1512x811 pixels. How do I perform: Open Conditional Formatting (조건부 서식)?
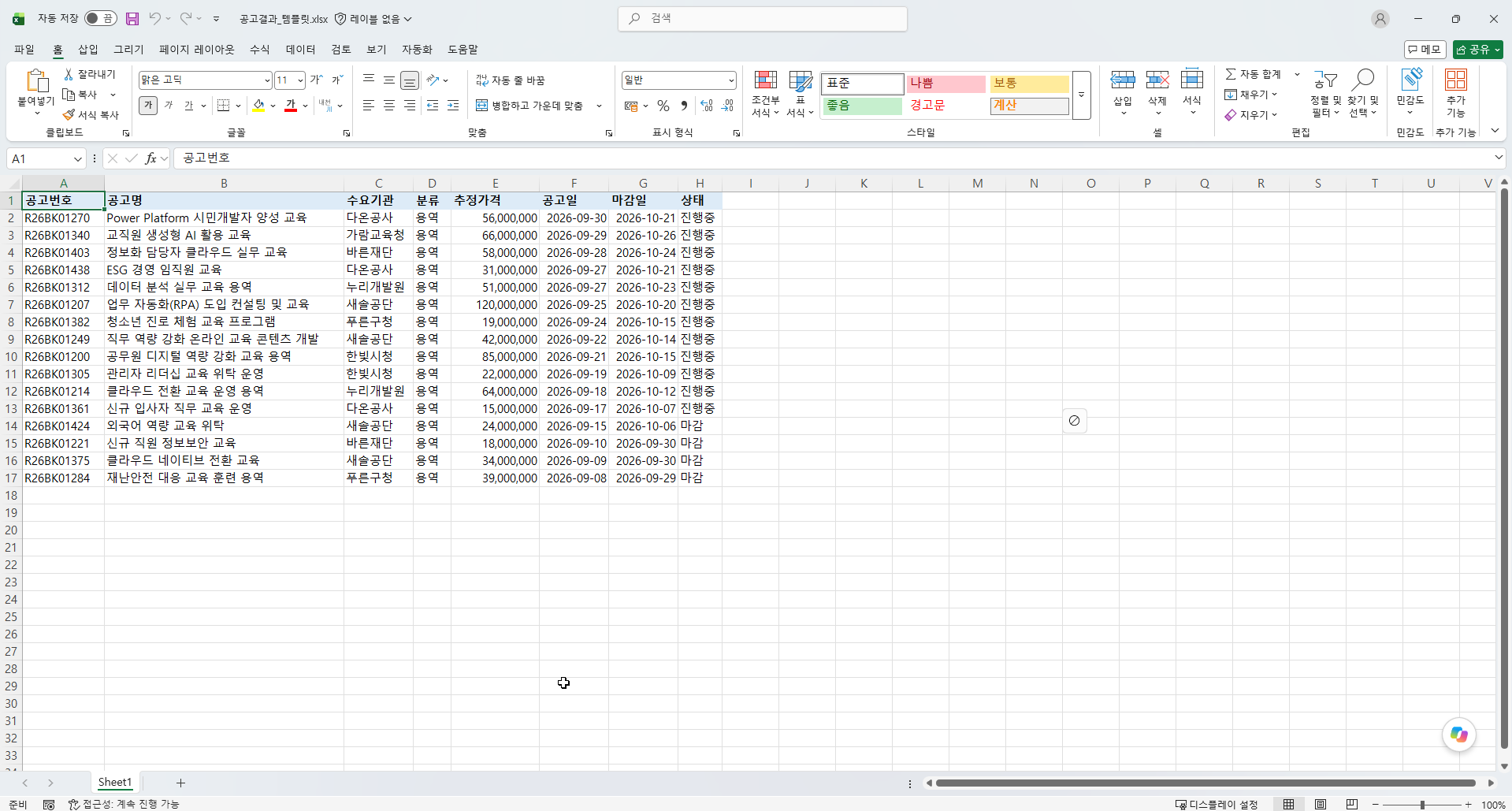coord(765,94)
